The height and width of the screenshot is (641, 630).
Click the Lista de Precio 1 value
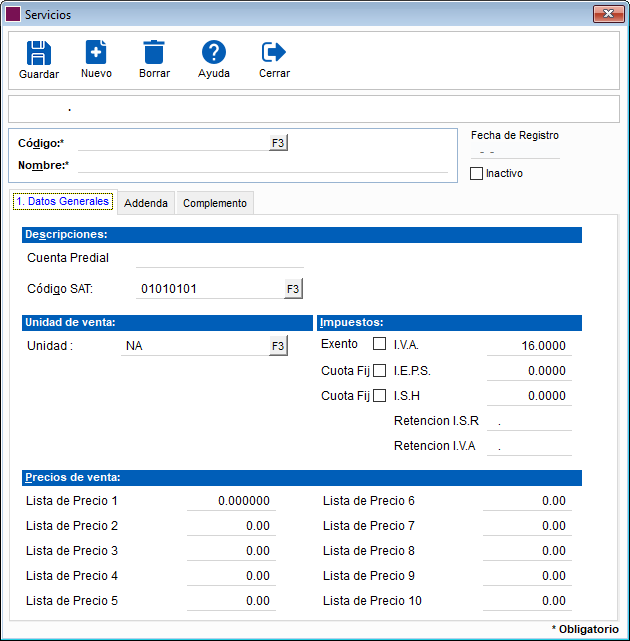[x=231, y=501]
